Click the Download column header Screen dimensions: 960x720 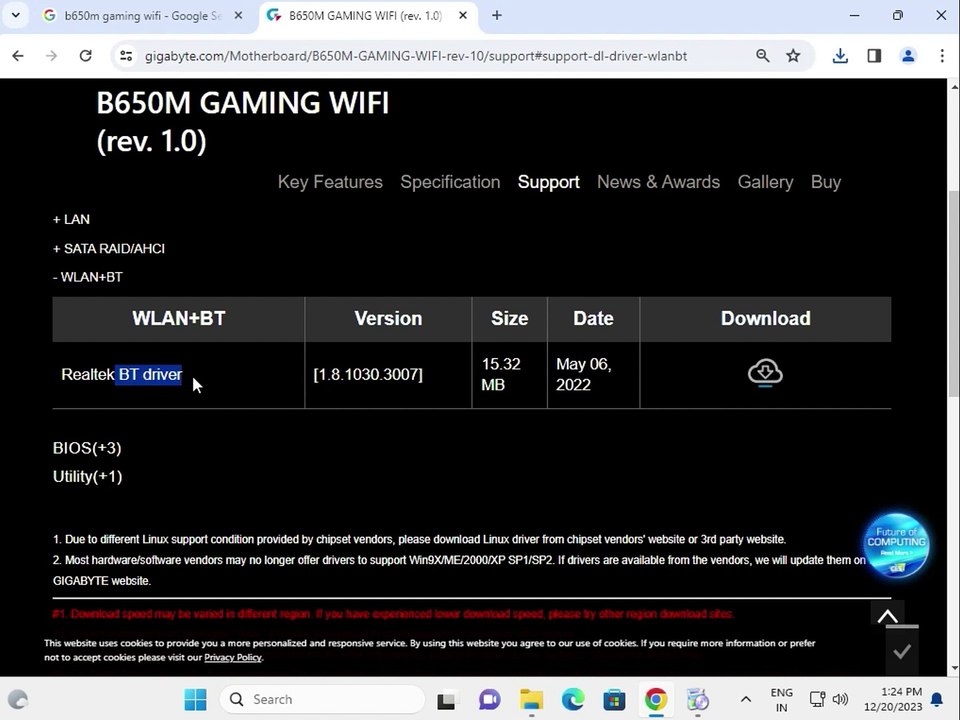765,318
